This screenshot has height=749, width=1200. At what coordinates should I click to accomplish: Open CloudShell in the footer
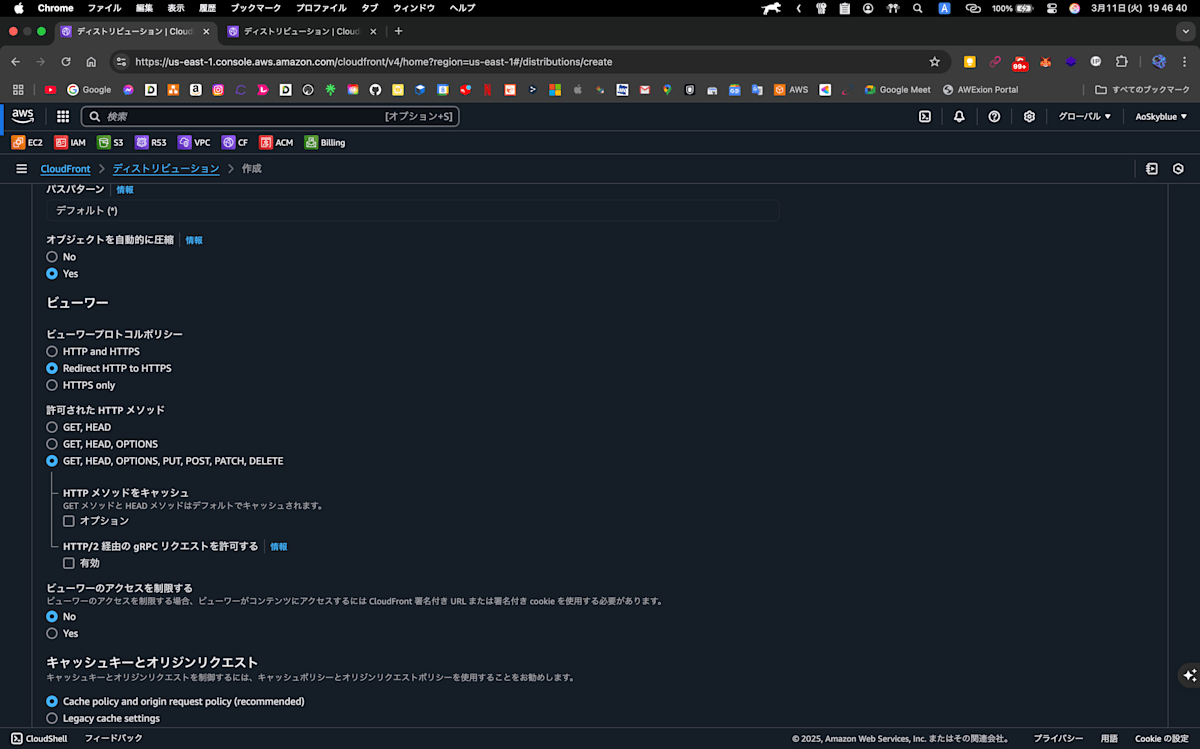[39, 738]
